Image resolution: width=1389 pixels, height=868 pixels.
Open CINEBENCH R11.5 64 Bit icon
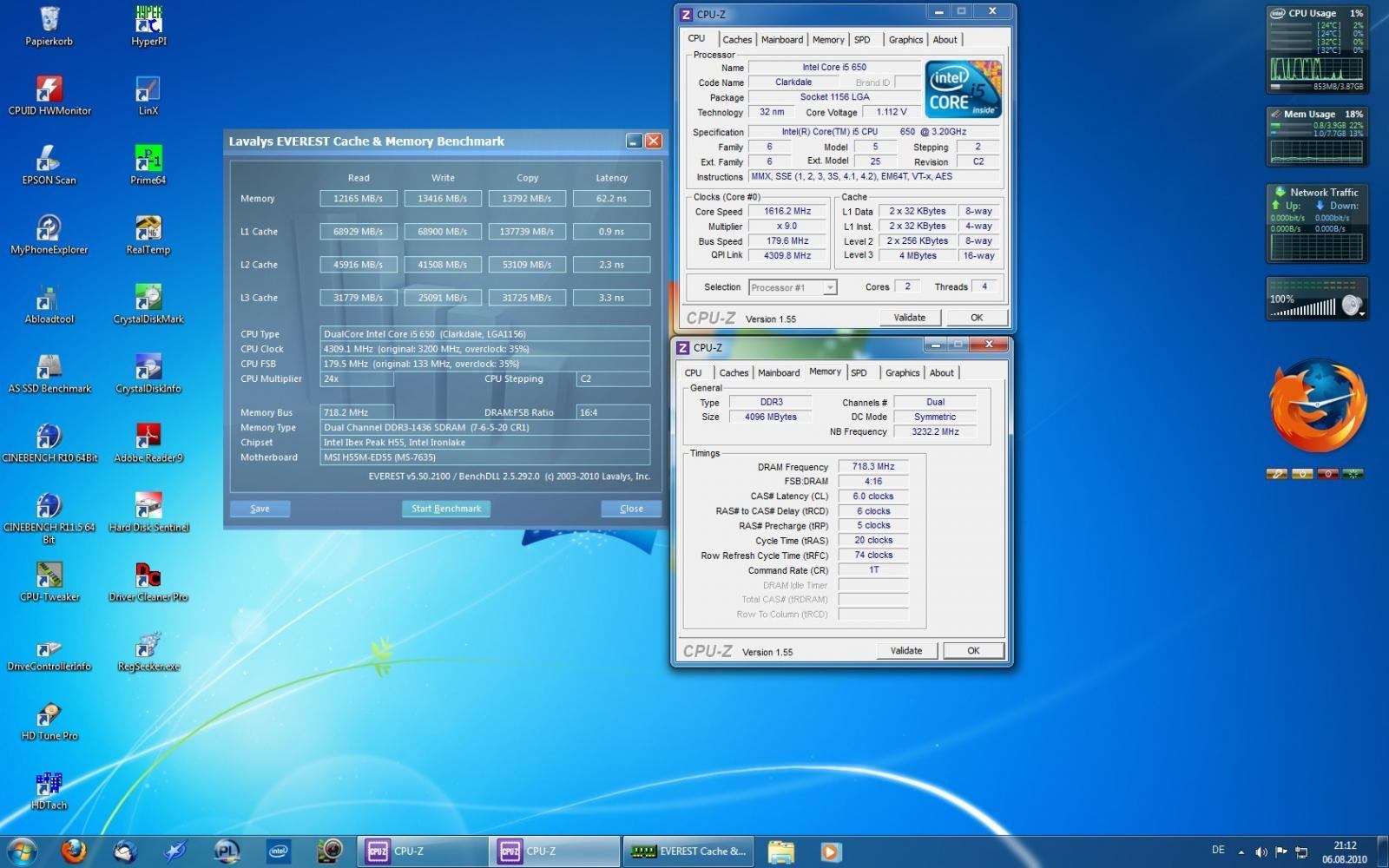tap(49, 517)
